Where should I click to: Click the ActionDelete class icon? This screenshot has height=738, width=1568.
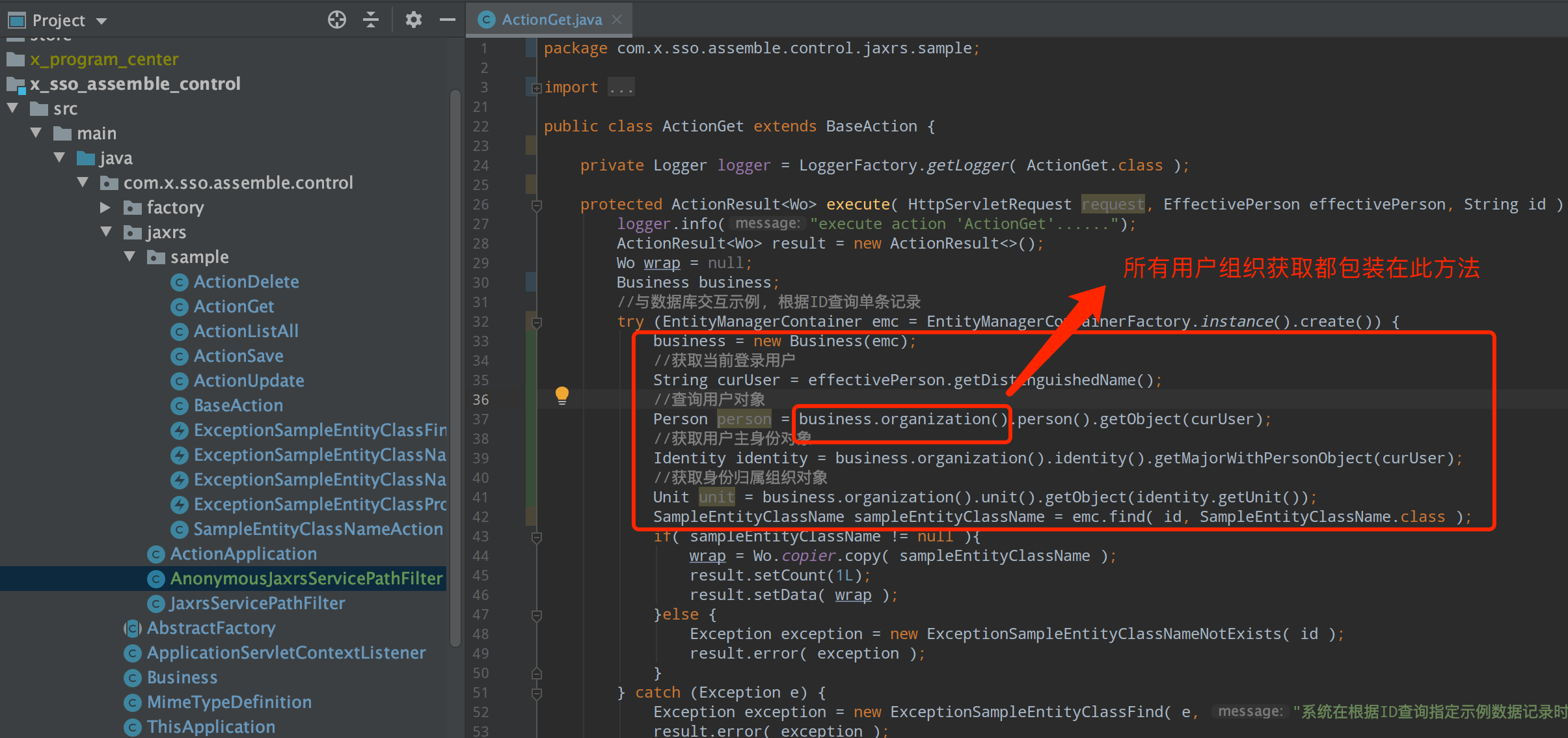pos(180,282)
